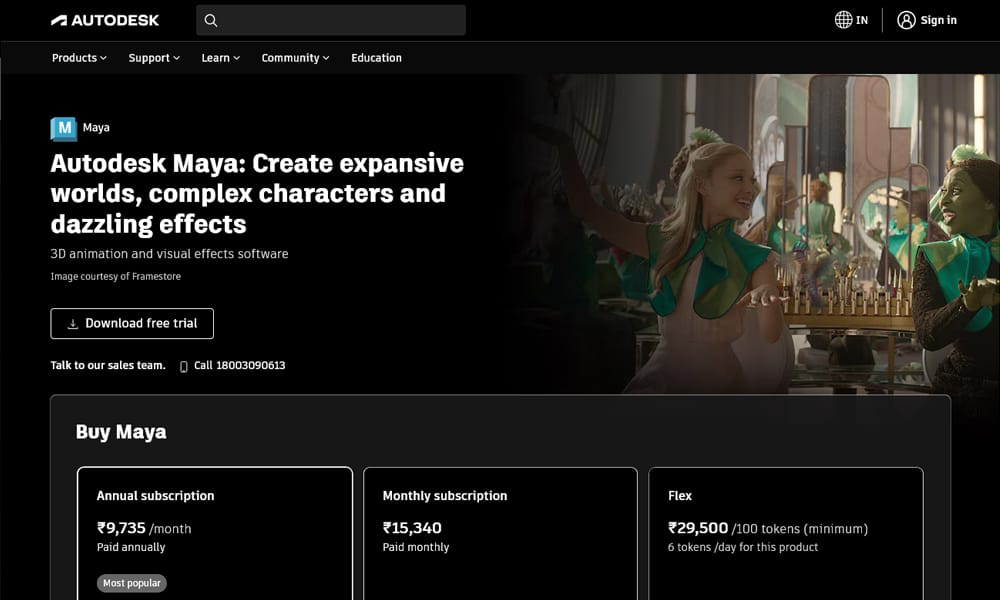1000x600 pixels.
Task: Expand the Learn menu
Action: [220, 58]
